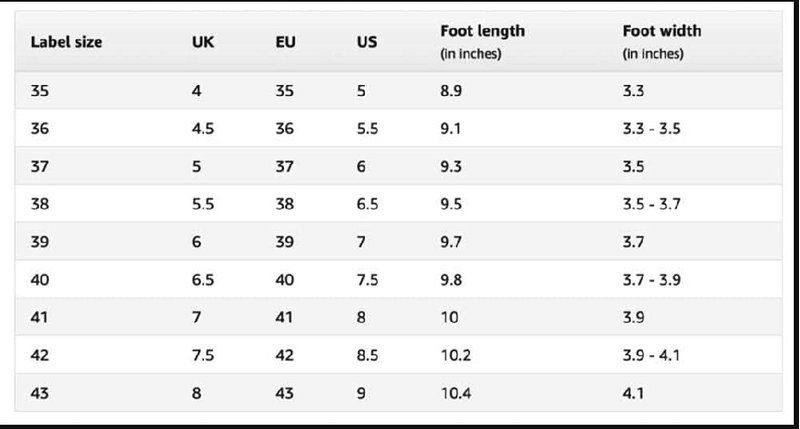The image size is (800, 429).
Task: Select US size 6.5 cell
Action: [367, 204]
